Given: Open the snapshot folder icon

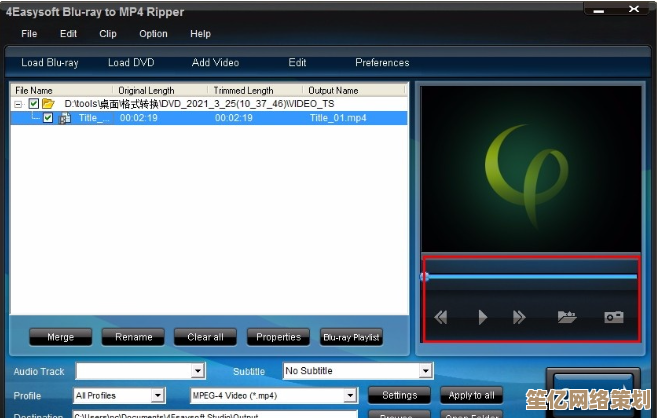Looking at the screenshot, I should pos(567,317).
